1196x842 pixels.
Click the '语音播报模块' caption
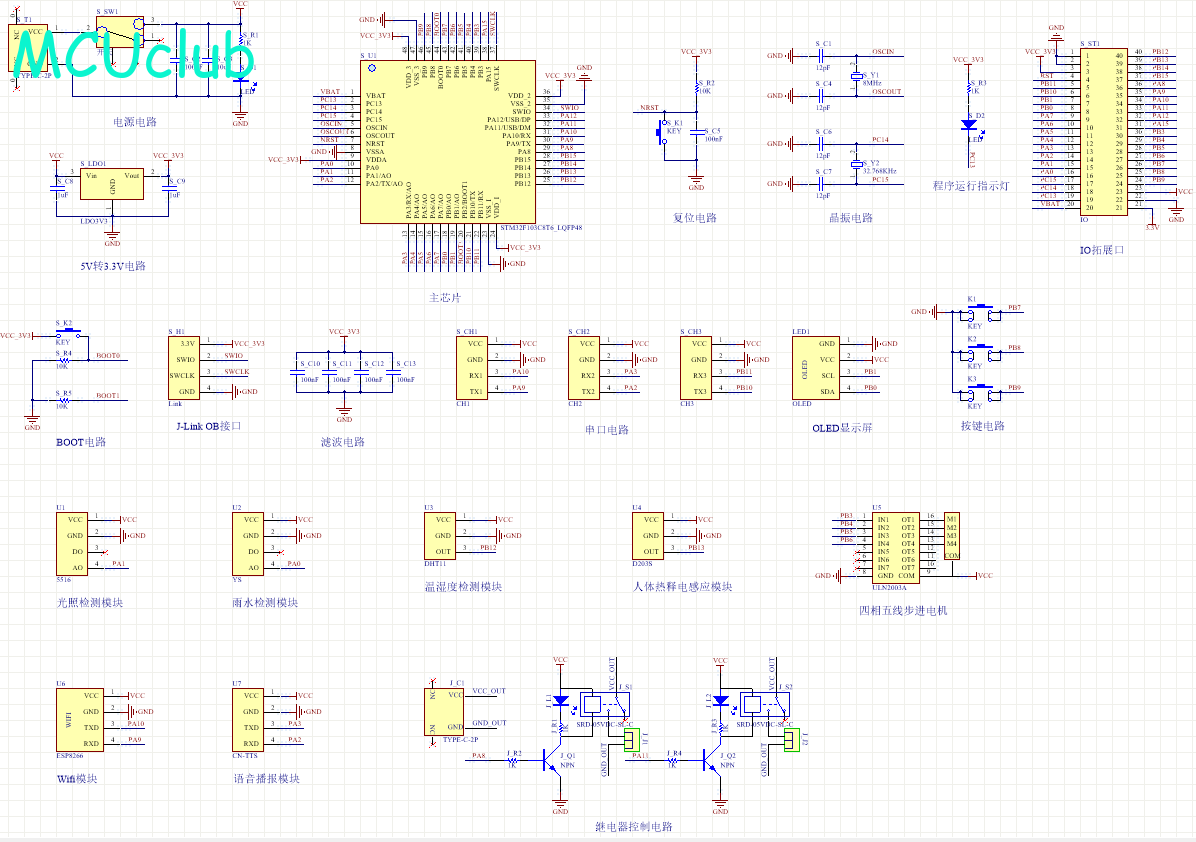[x=267, y=779]
